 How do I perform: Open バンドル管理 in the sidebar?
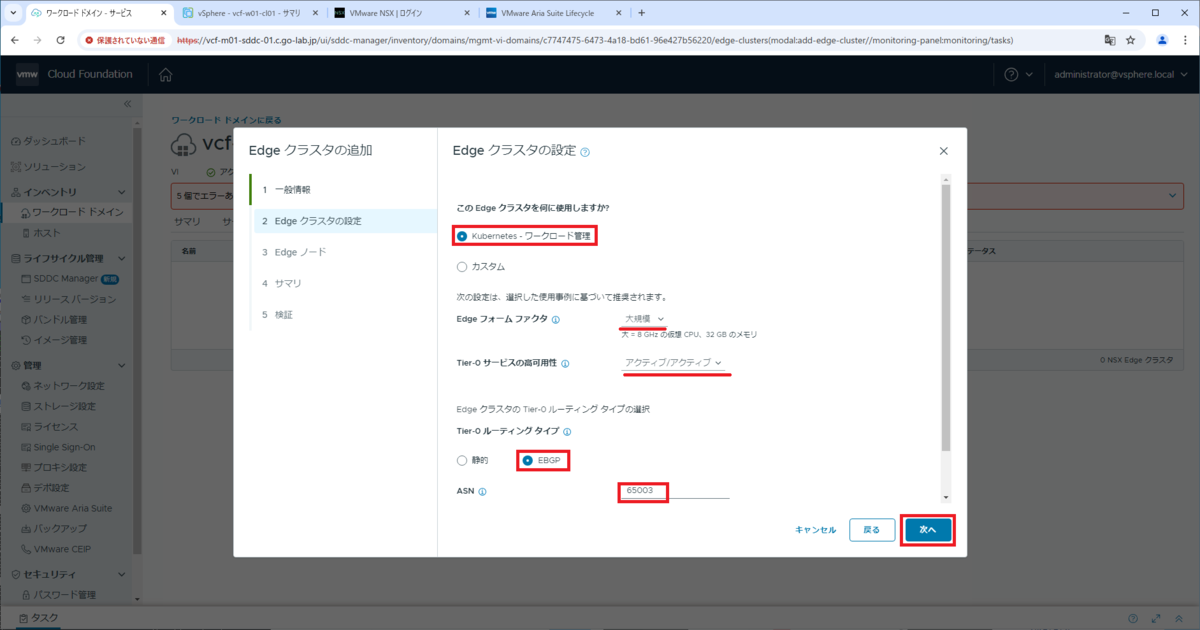(x=60, y=319)
